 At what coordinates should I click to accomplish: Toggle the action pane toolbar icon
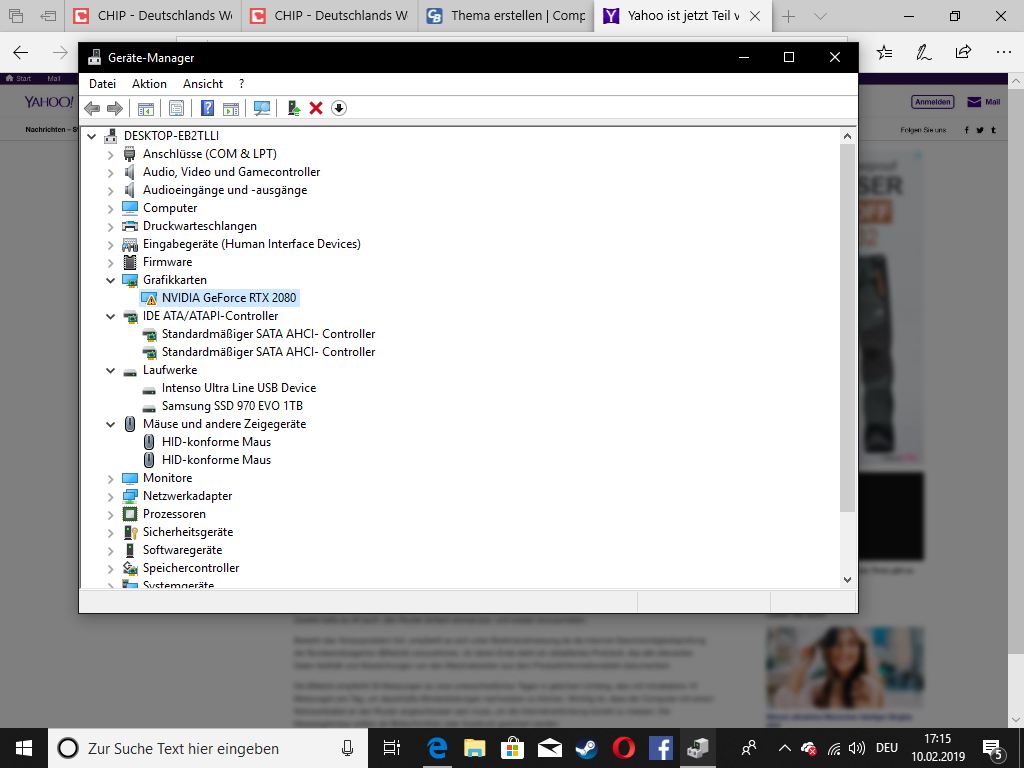(231, 108)
